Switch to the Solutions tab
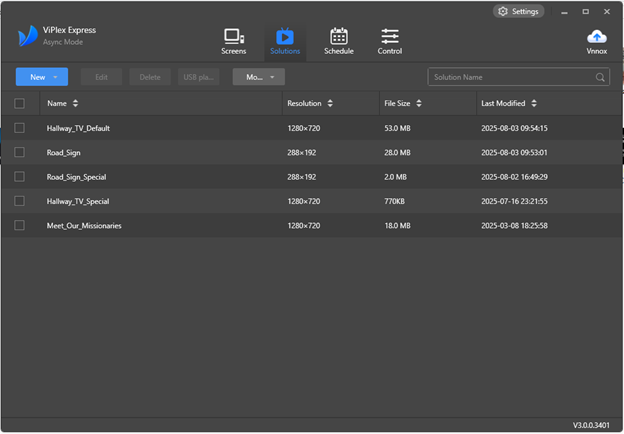The height and width of the screenshot is (434, 624). coord(285,41)
